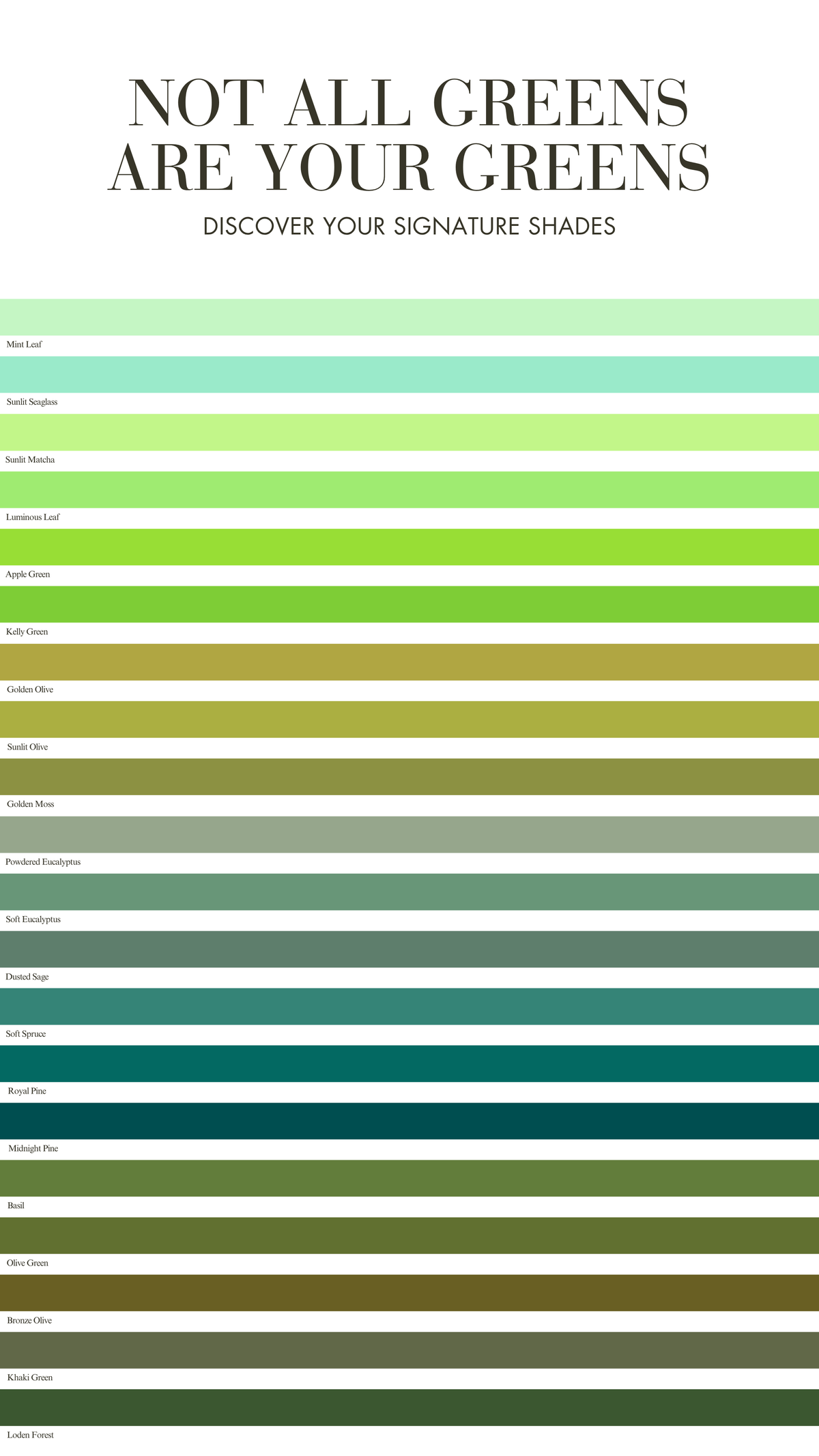Click the 'Soft Eucalyptus' label text
This screenshot has height=1456, width=819.
pyautogui.click(x=33, y=919)
